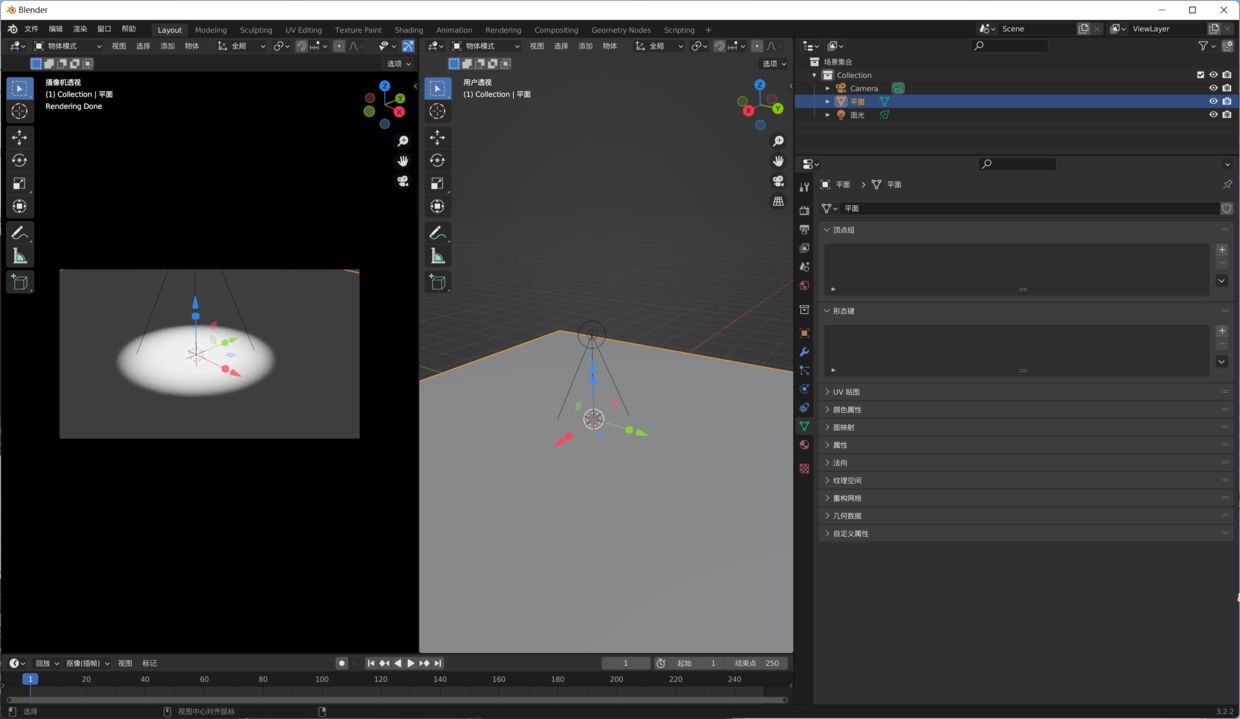
Task: Open the 渲染 menu in the top bar
Action: click(x=79, y=29)
